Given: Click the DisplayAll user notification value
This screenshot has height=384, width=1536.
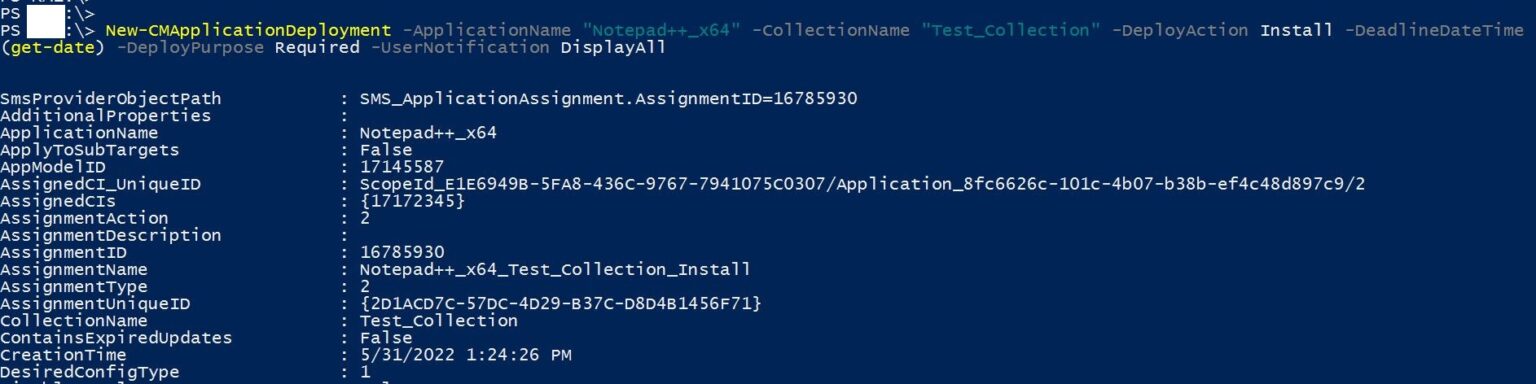Looking at the screenshot, I should (x=613, y=47).
